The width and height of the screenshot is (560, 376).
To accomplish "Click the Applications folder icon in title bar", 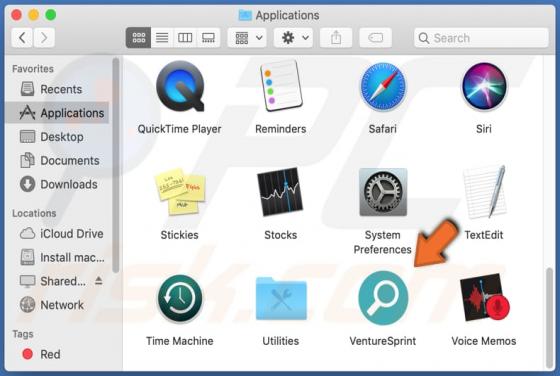I will coord(245,15).
